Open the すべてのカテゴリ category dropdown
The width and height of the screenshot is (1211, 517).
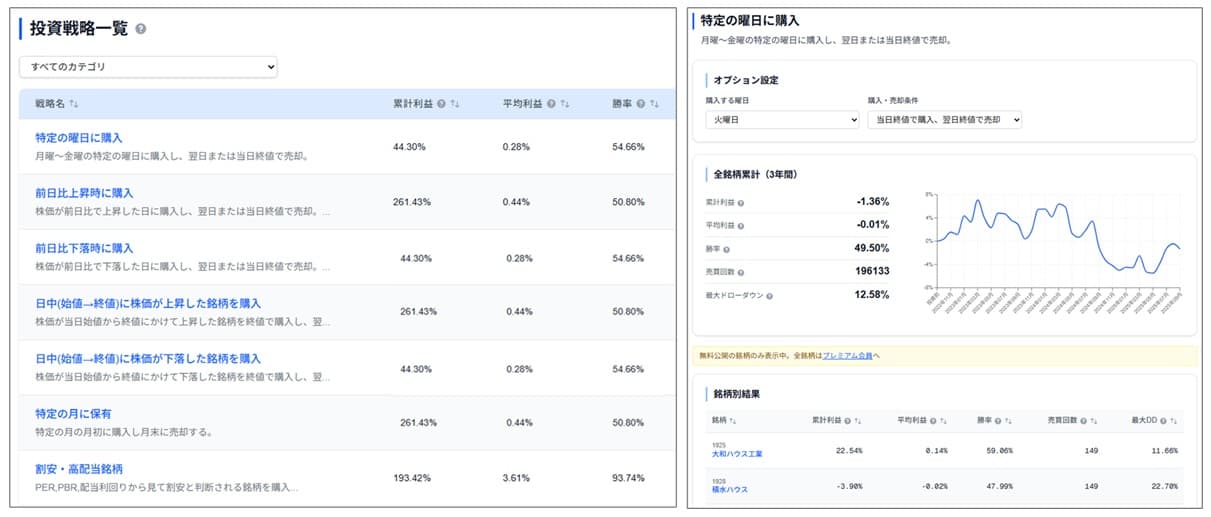tap(148, 67)
